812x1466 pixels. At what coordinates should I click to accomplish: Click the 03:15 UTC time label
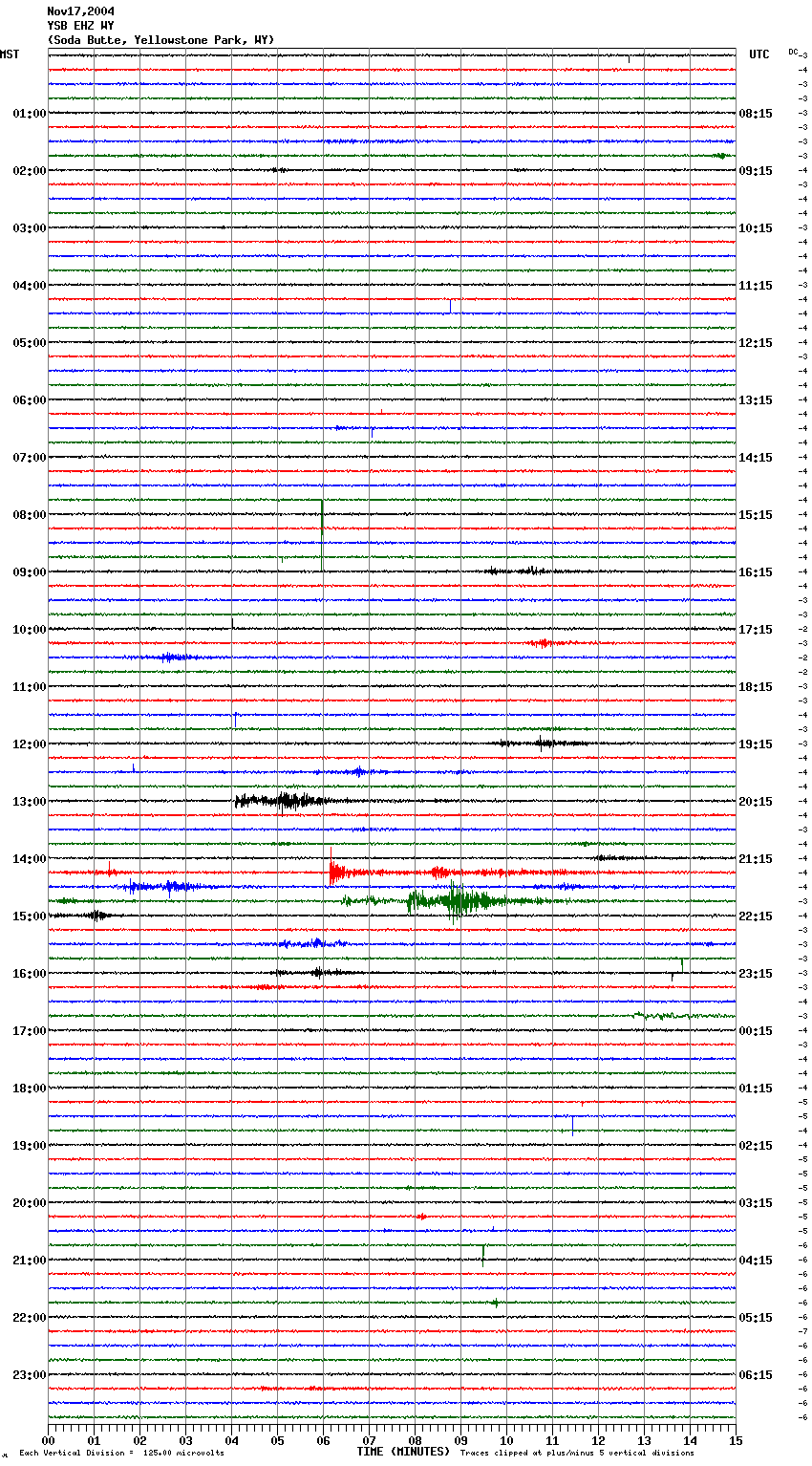756,1203
